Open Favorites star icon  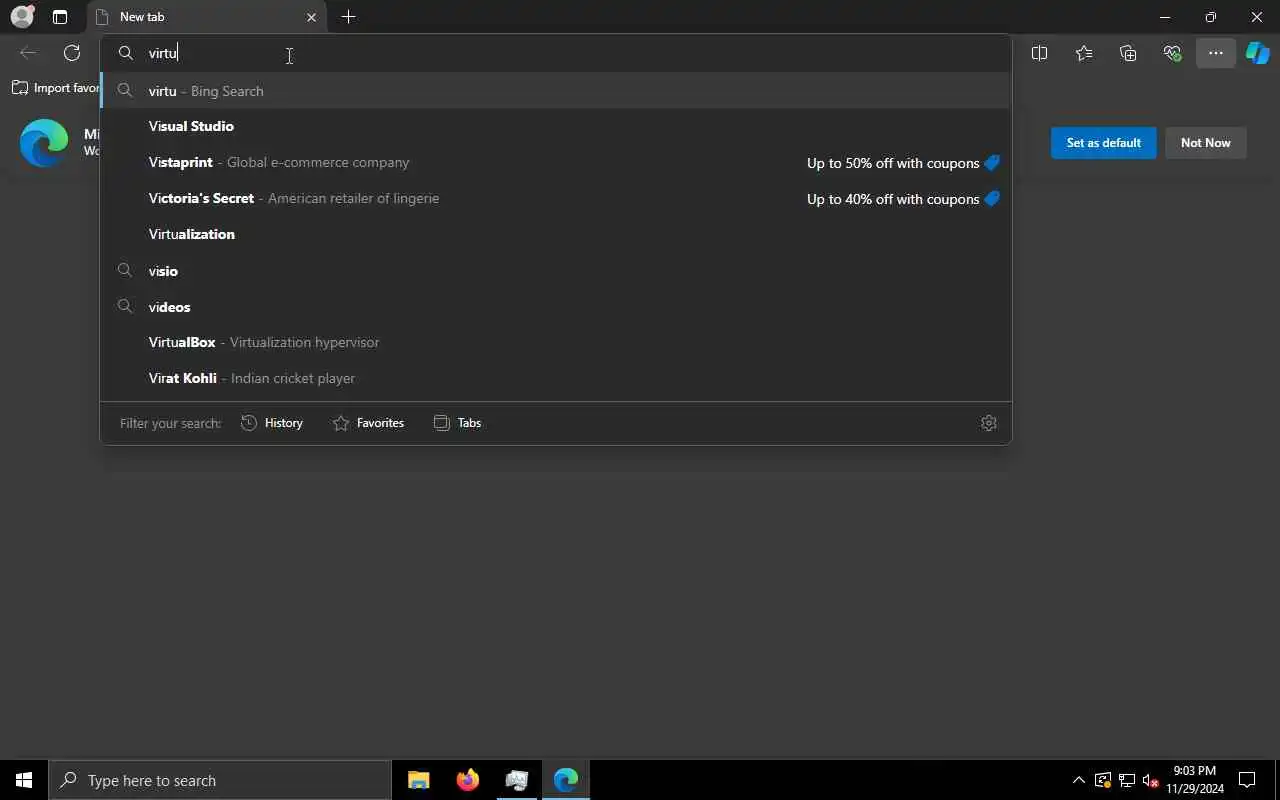coord(1084,53)
